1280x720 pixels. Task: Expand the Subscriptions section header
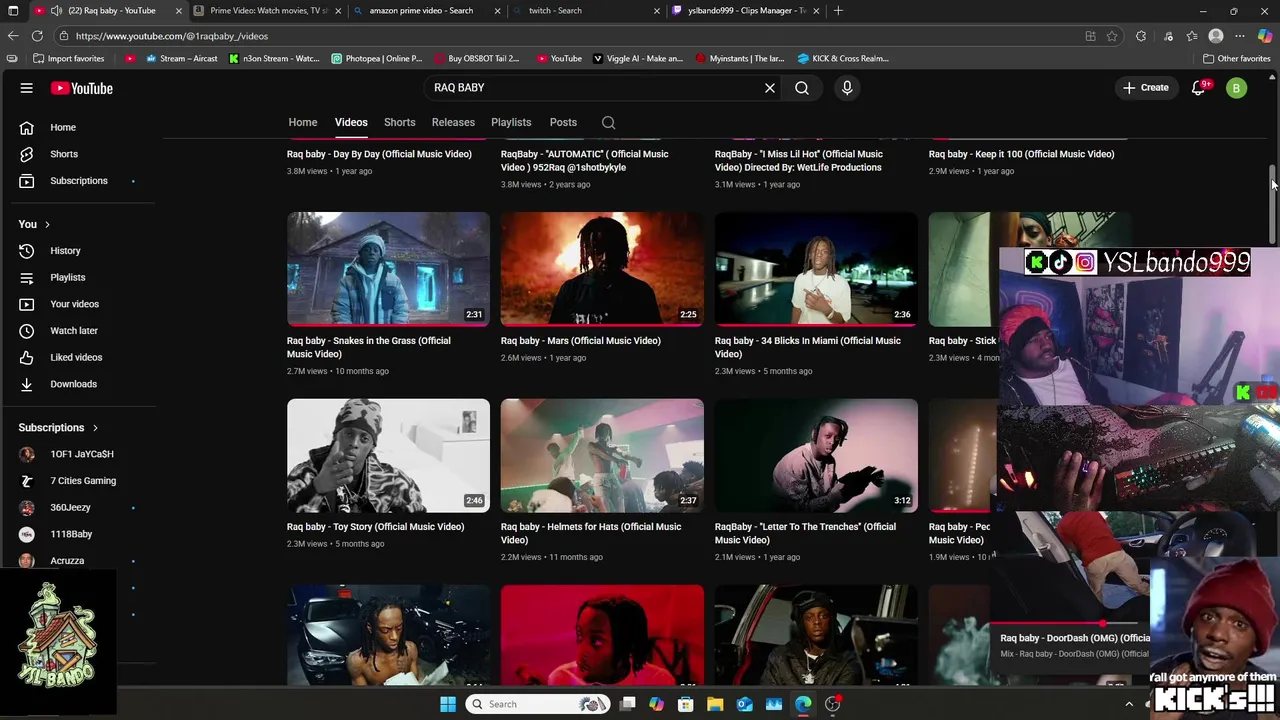(58, 428)
